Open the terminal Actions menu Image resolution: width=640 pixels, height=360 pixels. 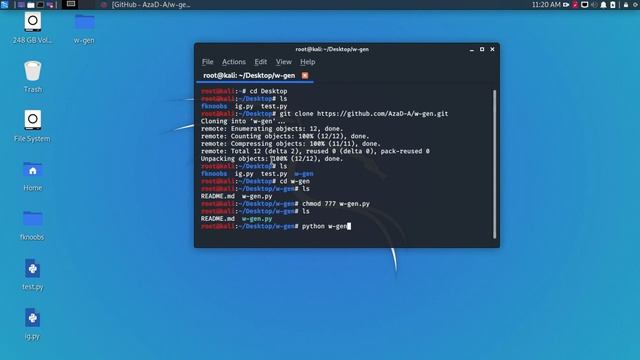[x=234, y=62]
